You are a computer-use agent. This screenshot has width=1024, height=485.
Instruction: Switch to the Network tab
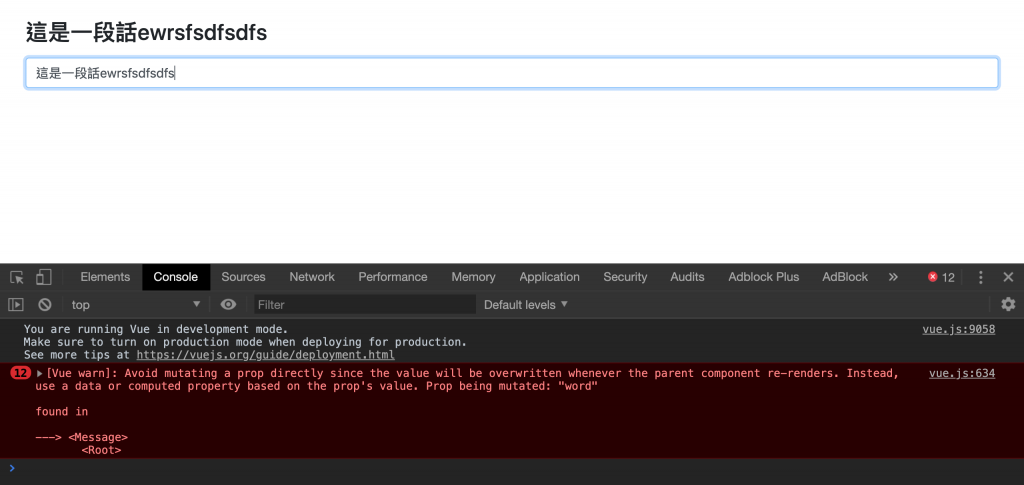coord(312,277)
